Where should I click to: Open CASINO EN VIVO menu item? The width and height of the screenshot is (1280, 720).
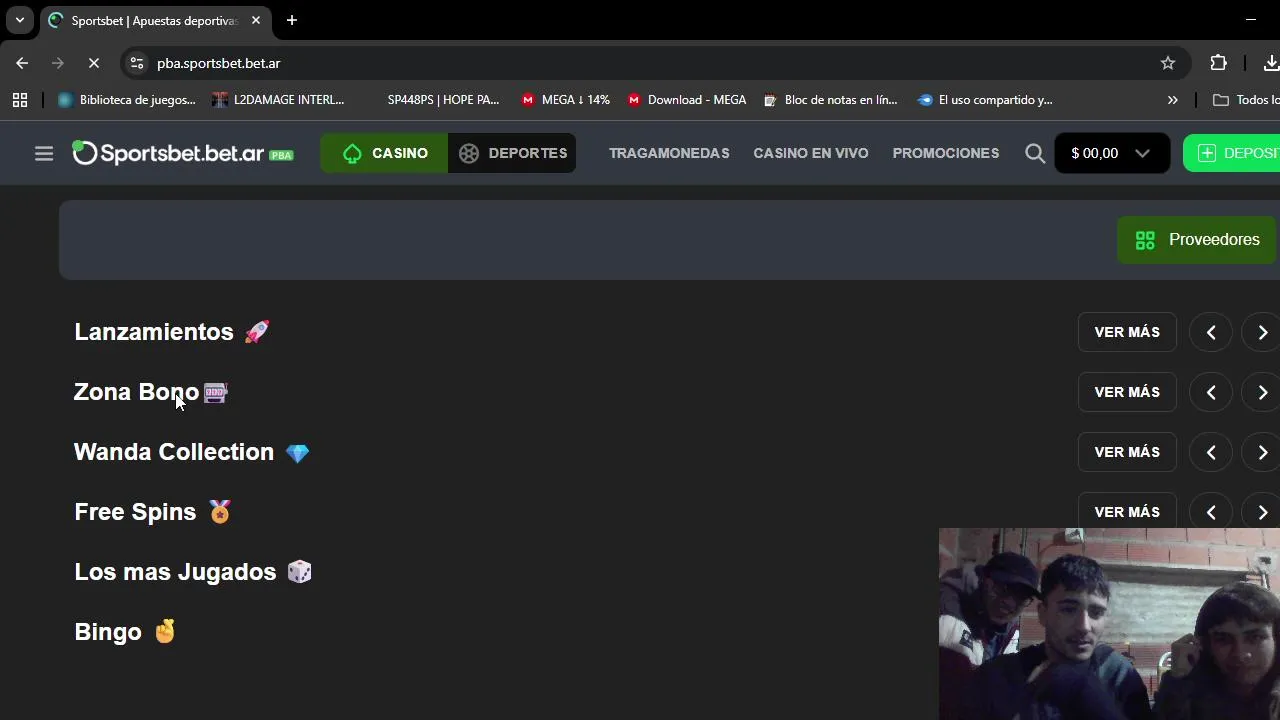(811, 153)
